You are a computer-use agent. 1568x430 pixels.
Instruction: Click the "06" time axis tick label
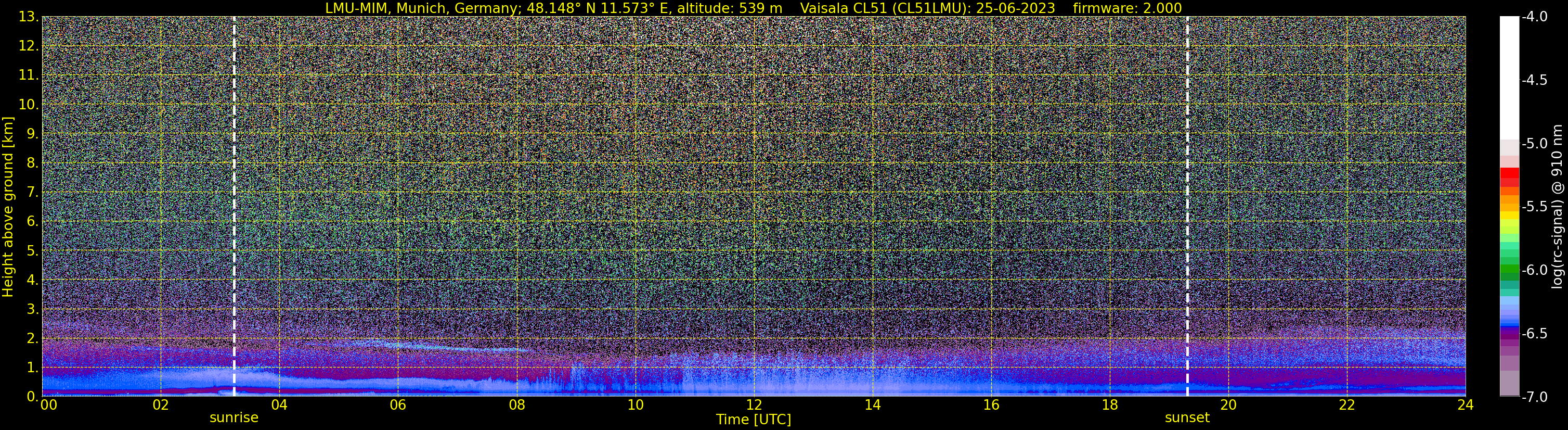[397, 405]
